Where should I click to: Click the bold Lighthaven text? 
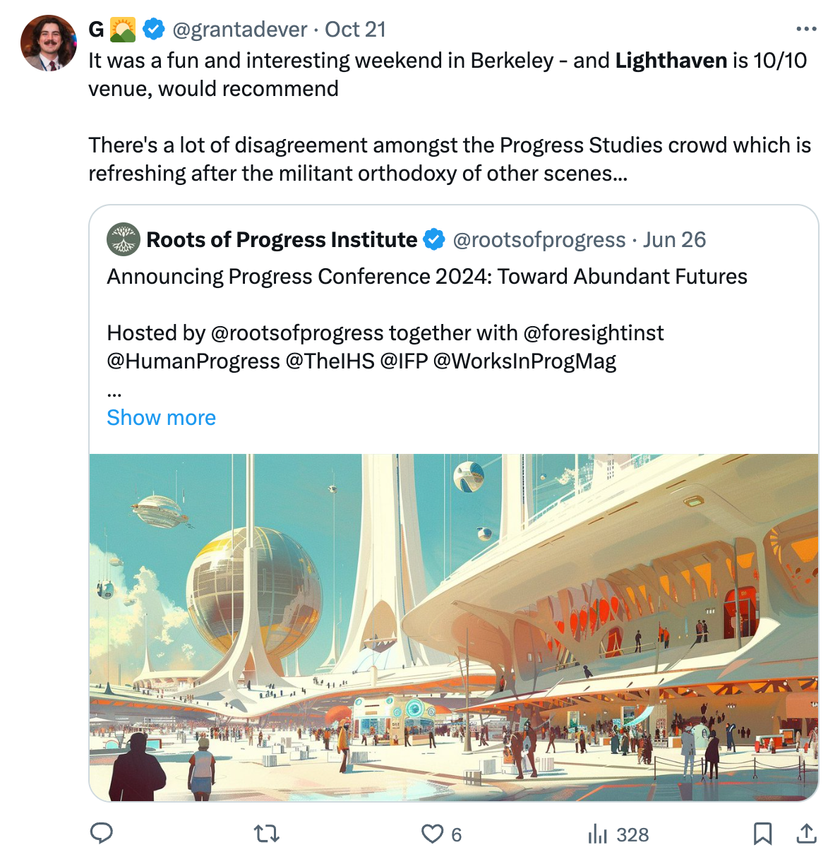[671, 60]
